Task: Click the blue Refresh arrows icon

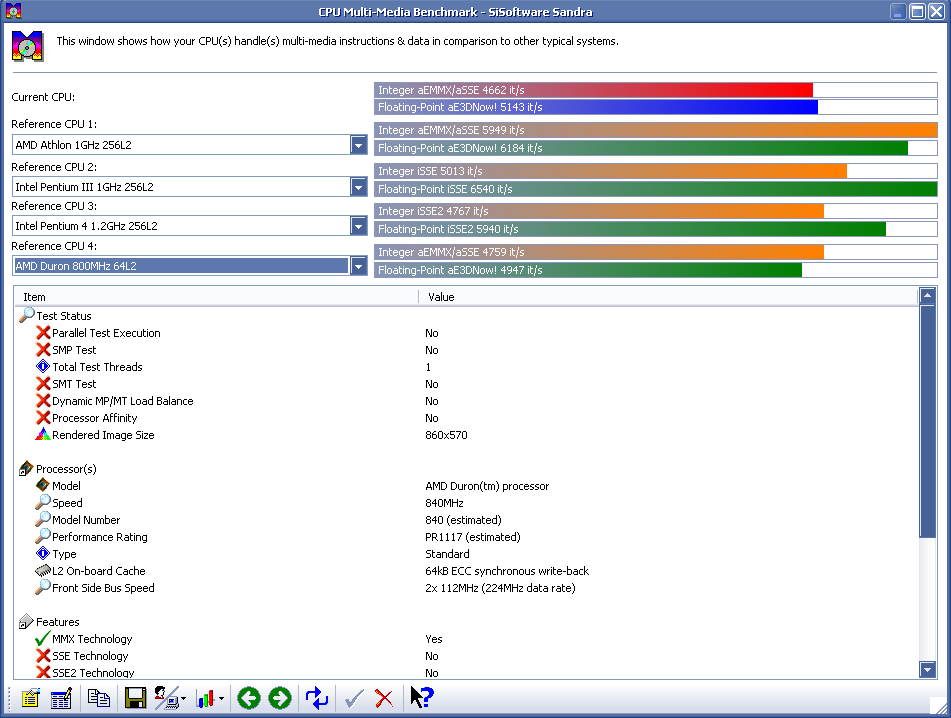Action: pyautogui.click(x=317, y=698)
